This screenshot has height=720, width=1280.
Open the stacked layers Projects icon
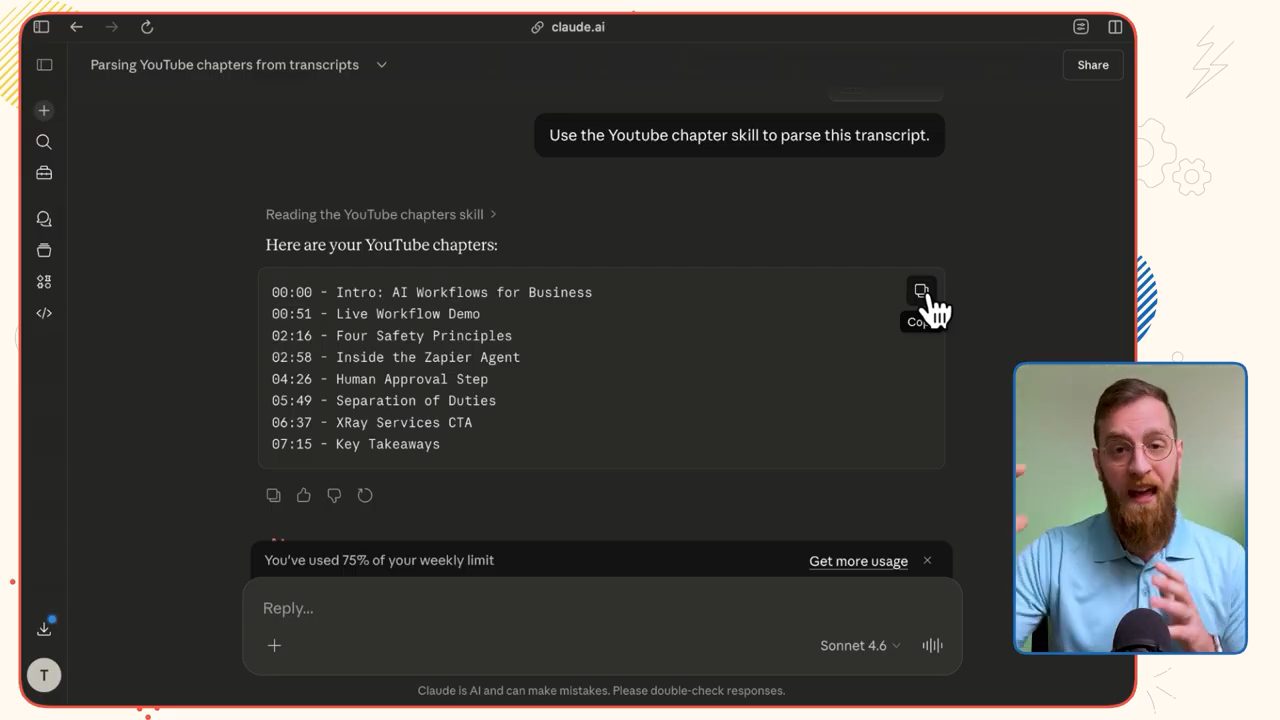pos(44,250)
